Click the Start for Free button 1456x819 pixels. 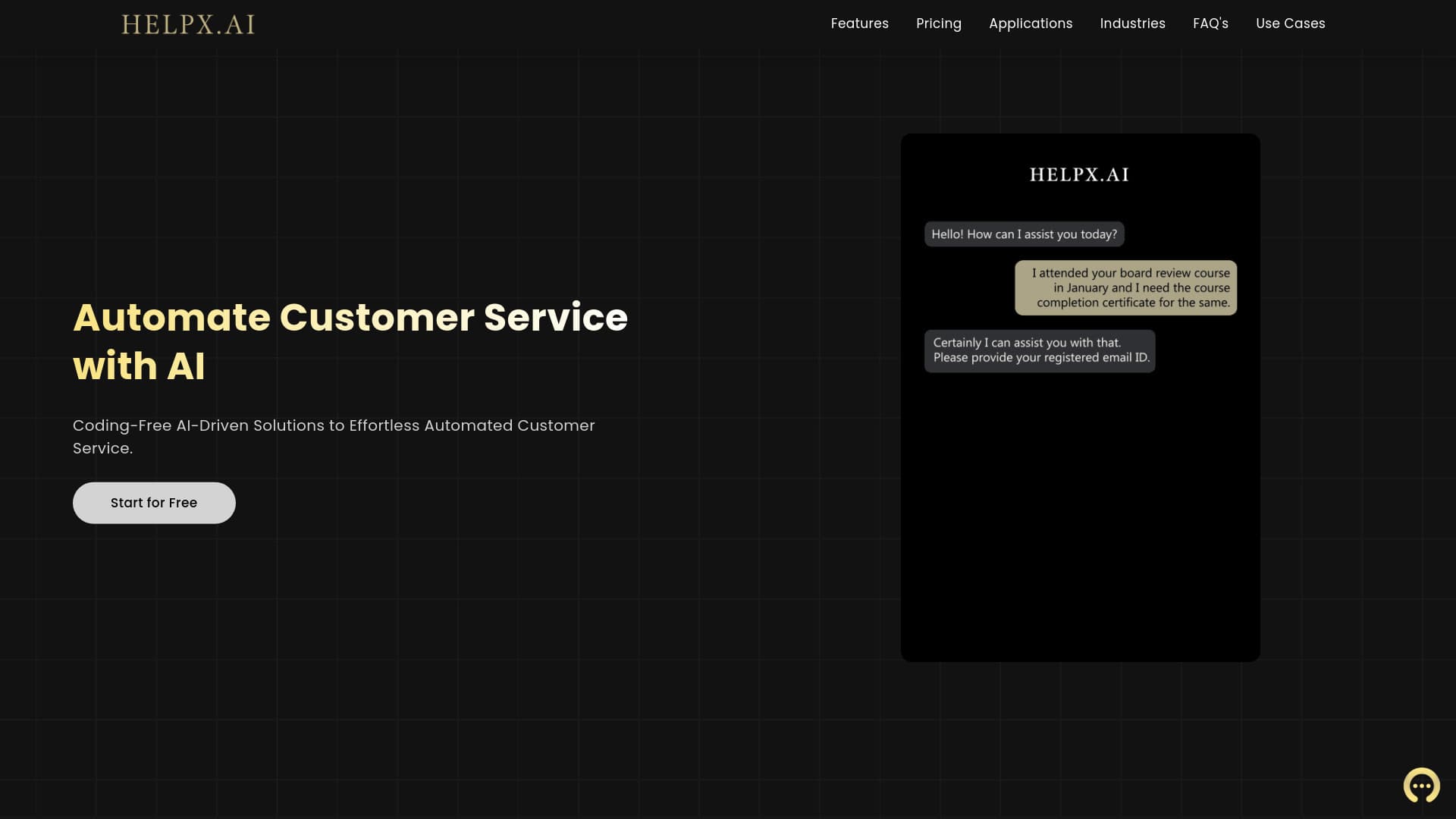(x=153, y=502)
